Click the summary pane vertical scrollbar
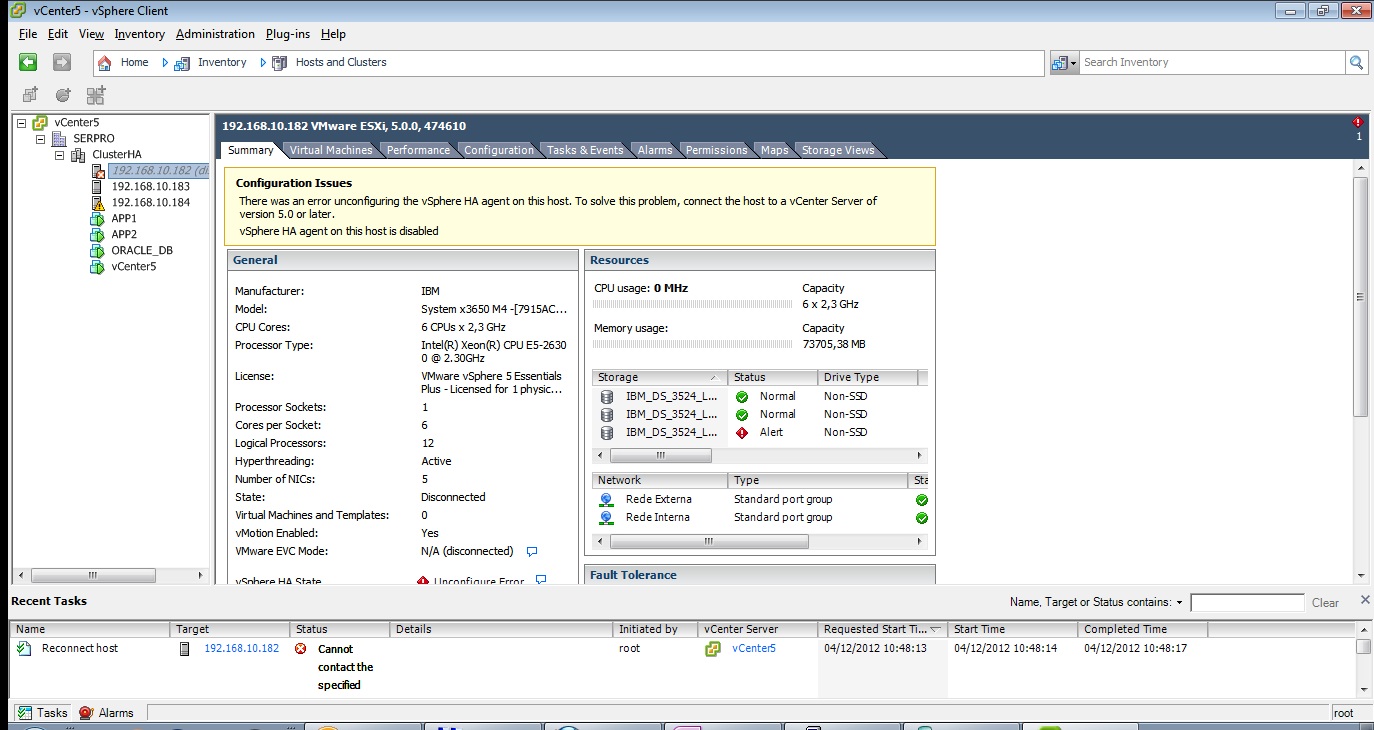The image size is (1374, 730). coord(1360,297)
